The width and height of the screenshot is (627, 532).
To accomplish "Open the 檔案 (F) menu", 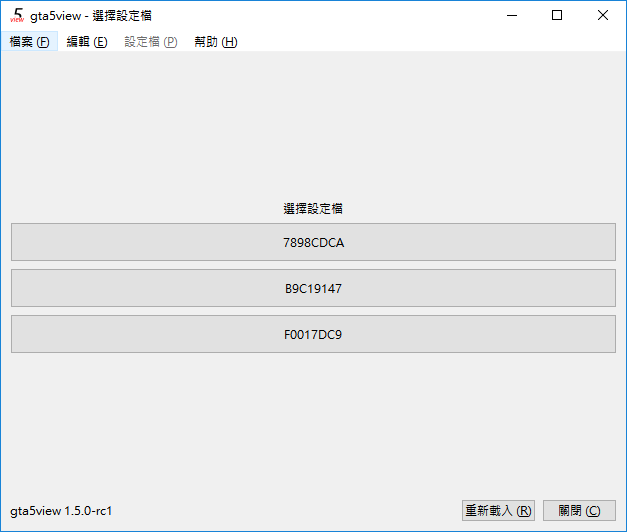I will [29, 42].
